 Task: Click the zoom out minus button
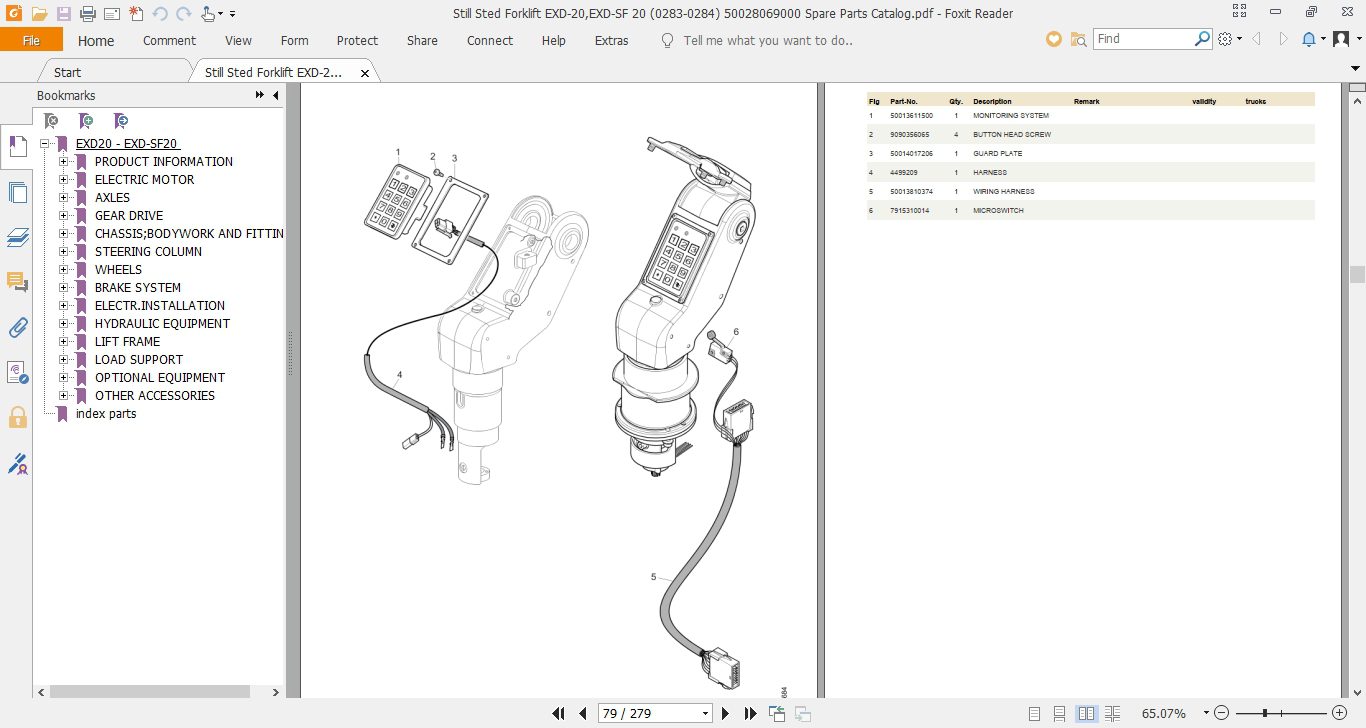[x=1222, y=714]
